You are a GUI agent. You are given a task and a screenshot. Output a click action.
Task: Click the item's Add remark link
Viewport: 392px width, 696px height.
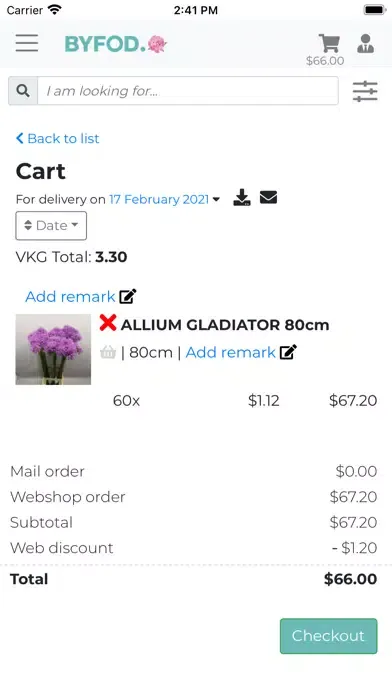tap(230, 352)
